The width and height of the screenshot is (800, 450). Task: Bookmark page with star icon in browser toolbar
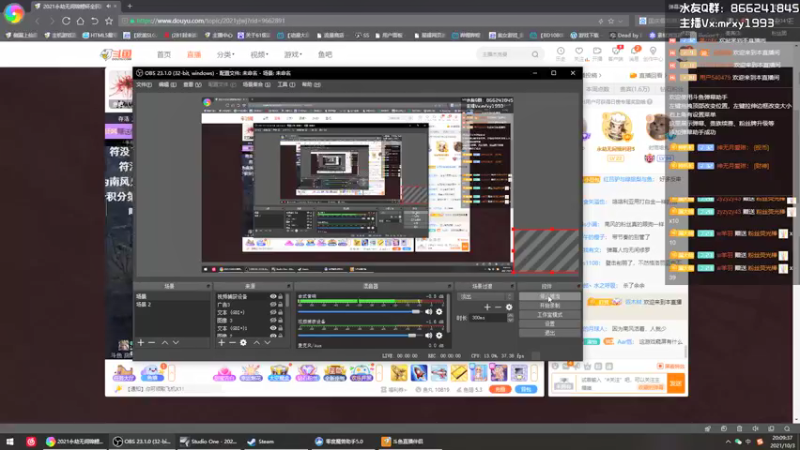109,21
